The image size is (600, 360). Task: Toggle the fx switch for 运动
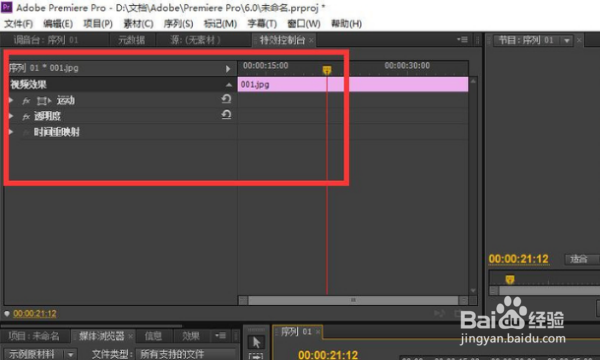coord(26,101)
